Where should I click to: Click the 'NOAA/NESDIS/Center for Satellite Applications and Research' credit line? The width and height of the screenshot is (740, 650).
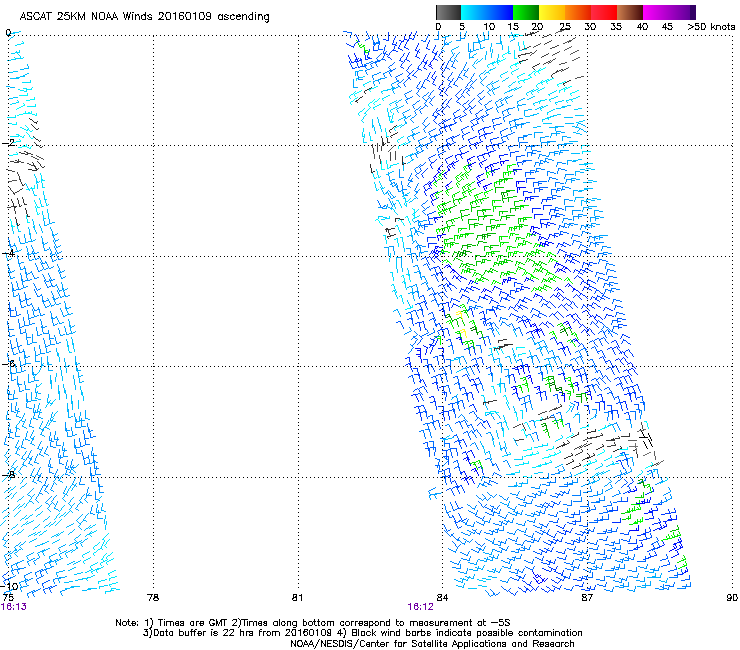click(x=432, y=644)
